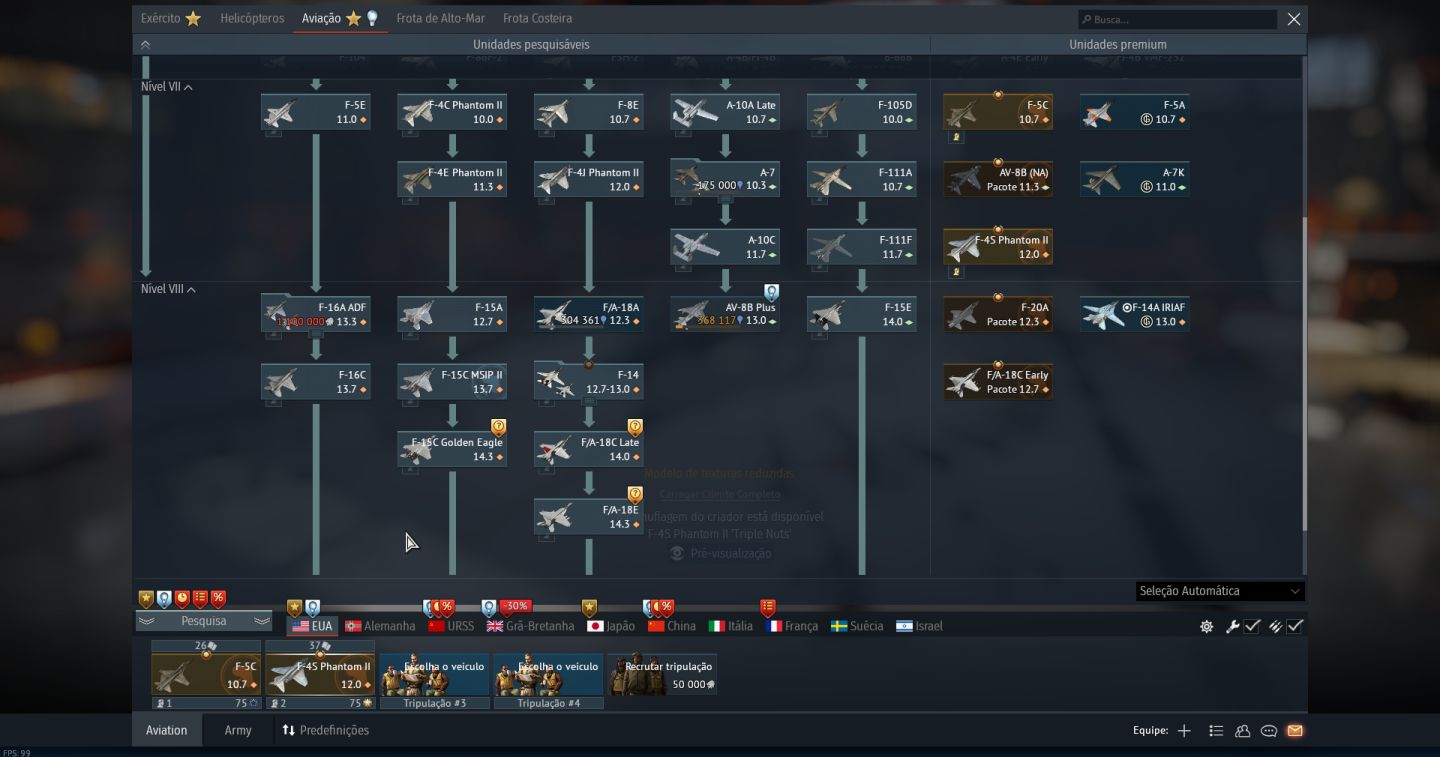Open Predefinições presets selector
Screen dimensions: 1440x757
pyautogui.click(x=325, y=731)
